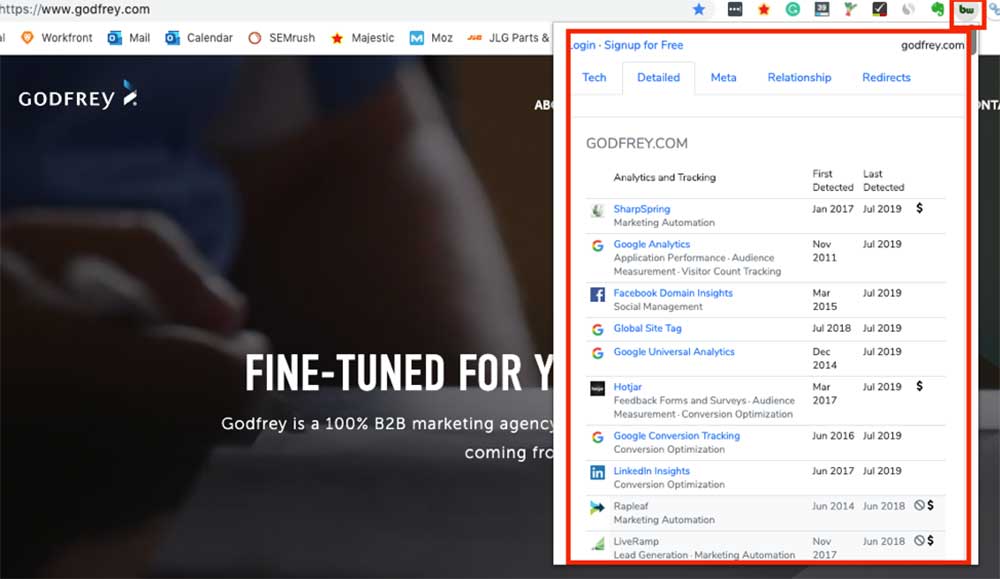Image resolution: width=1000 pixels, height=579 pixels.
Task: Open the extension icon showing number 39
Action: pyautogui.click(x=821, y=9)
